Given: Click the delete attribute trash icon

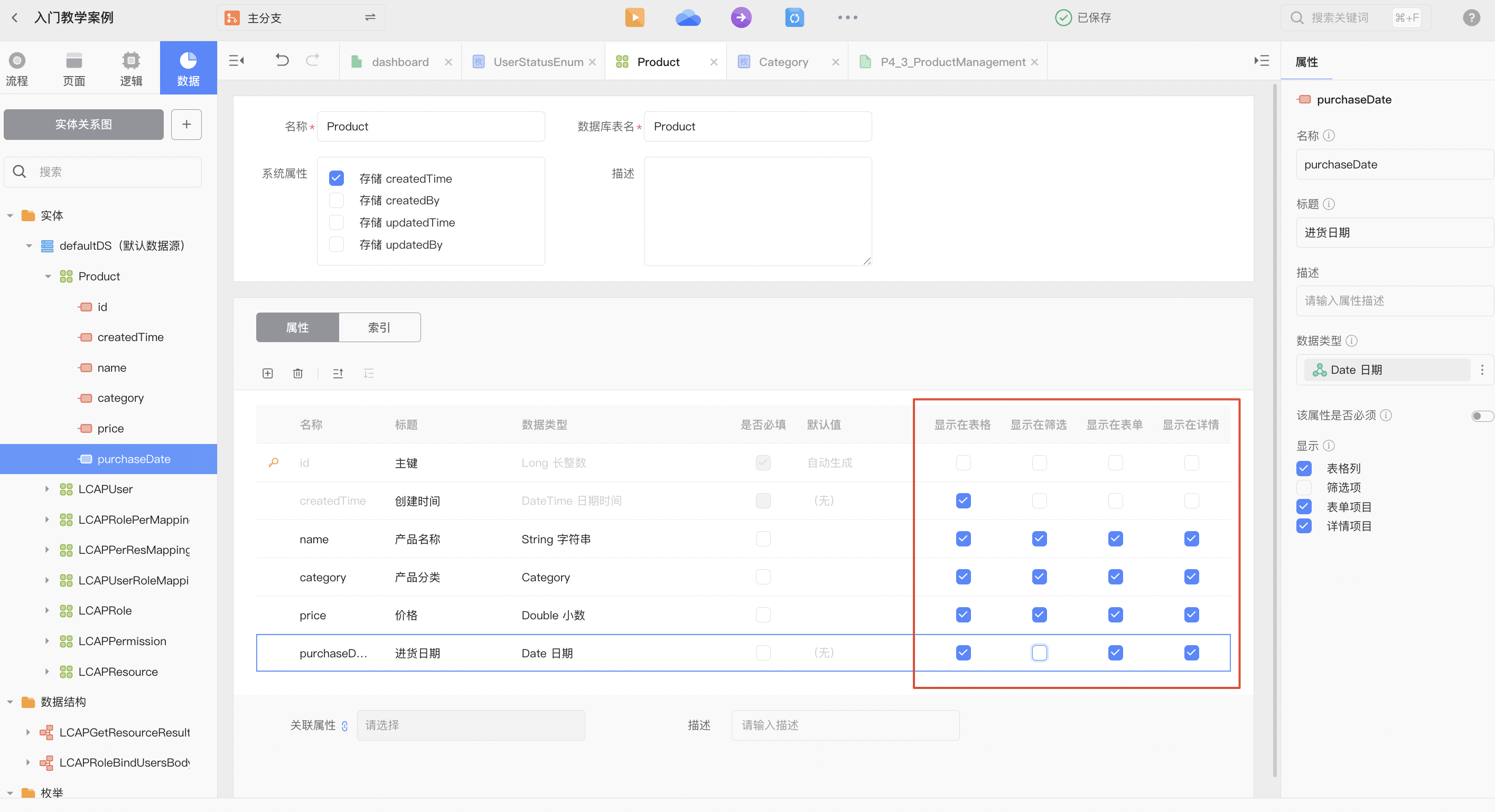Looking at the screenshot, I should tap(298, 373).
